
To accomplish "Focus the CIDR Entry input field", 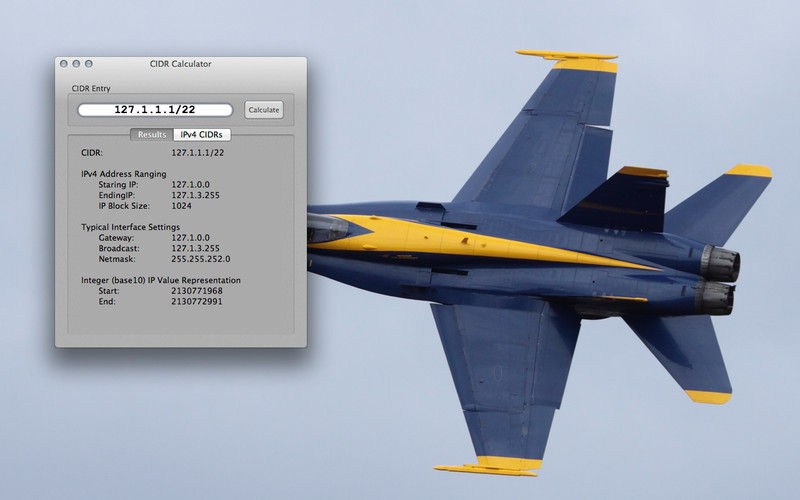I will coord(155,110).
